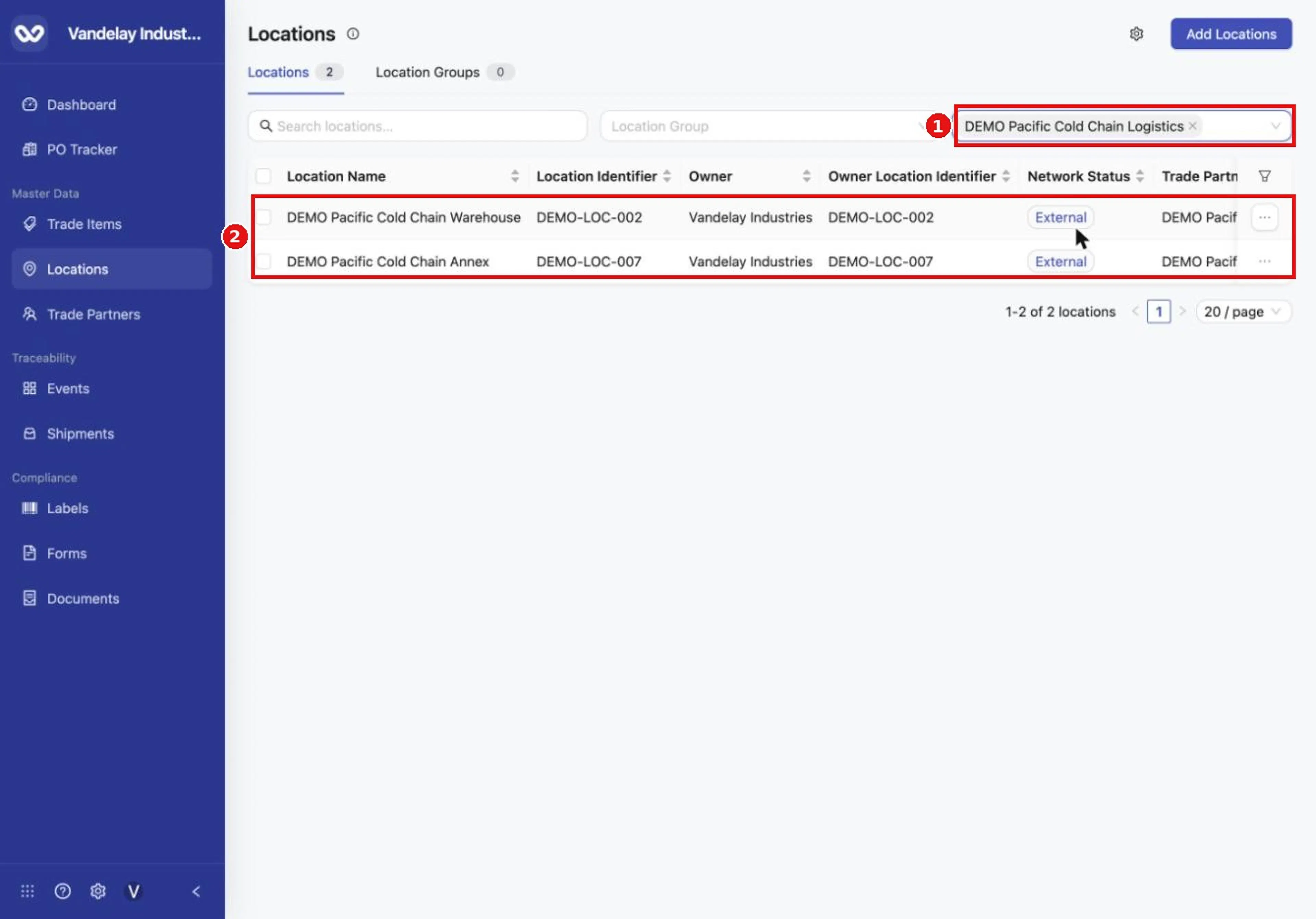
Task: Open Dashboard in the sidebar
Action: [112, 105]
